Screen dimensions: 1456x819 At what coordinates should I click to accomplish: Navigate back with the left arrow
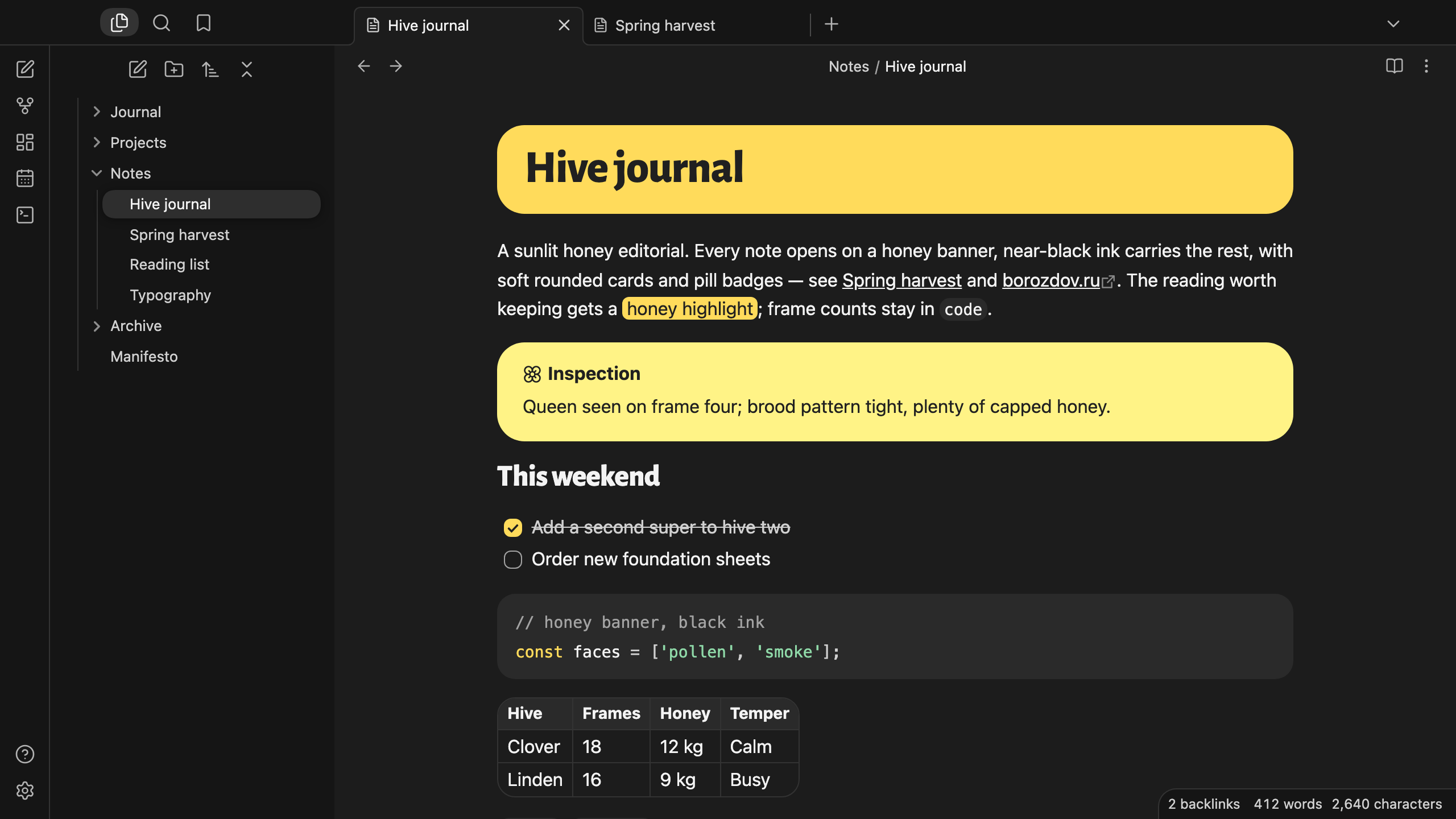pyautogui.click(x=364, y=66)
